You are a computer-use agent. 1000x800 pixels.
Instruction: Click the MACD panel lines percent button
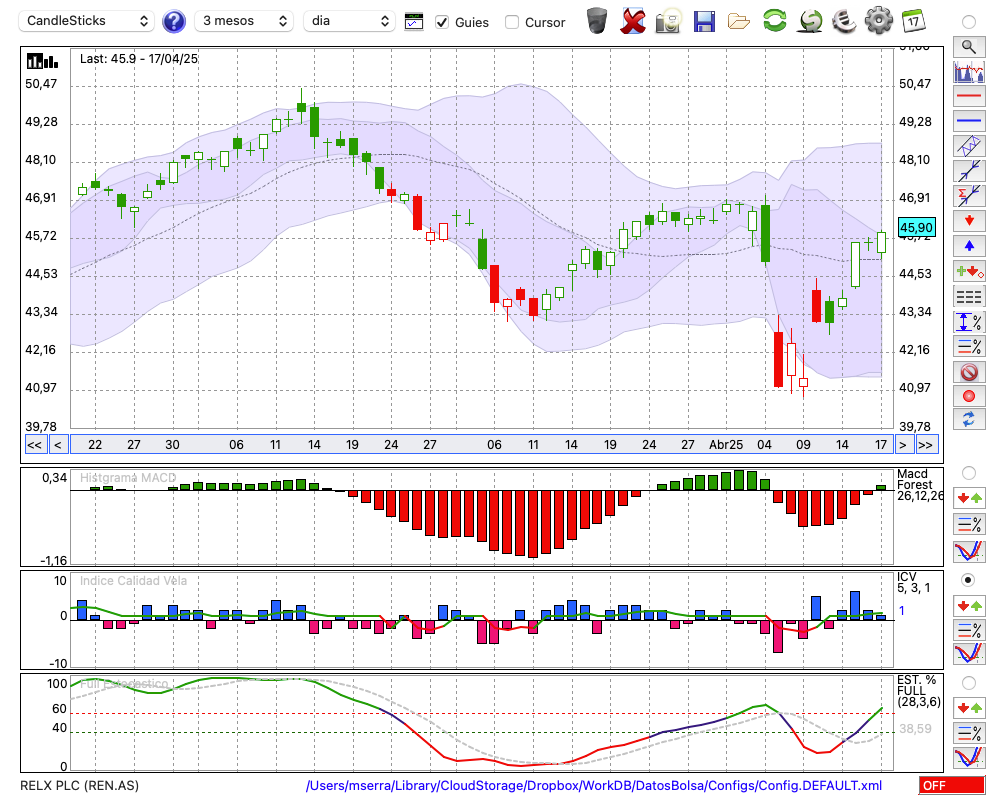click(969, 524)
